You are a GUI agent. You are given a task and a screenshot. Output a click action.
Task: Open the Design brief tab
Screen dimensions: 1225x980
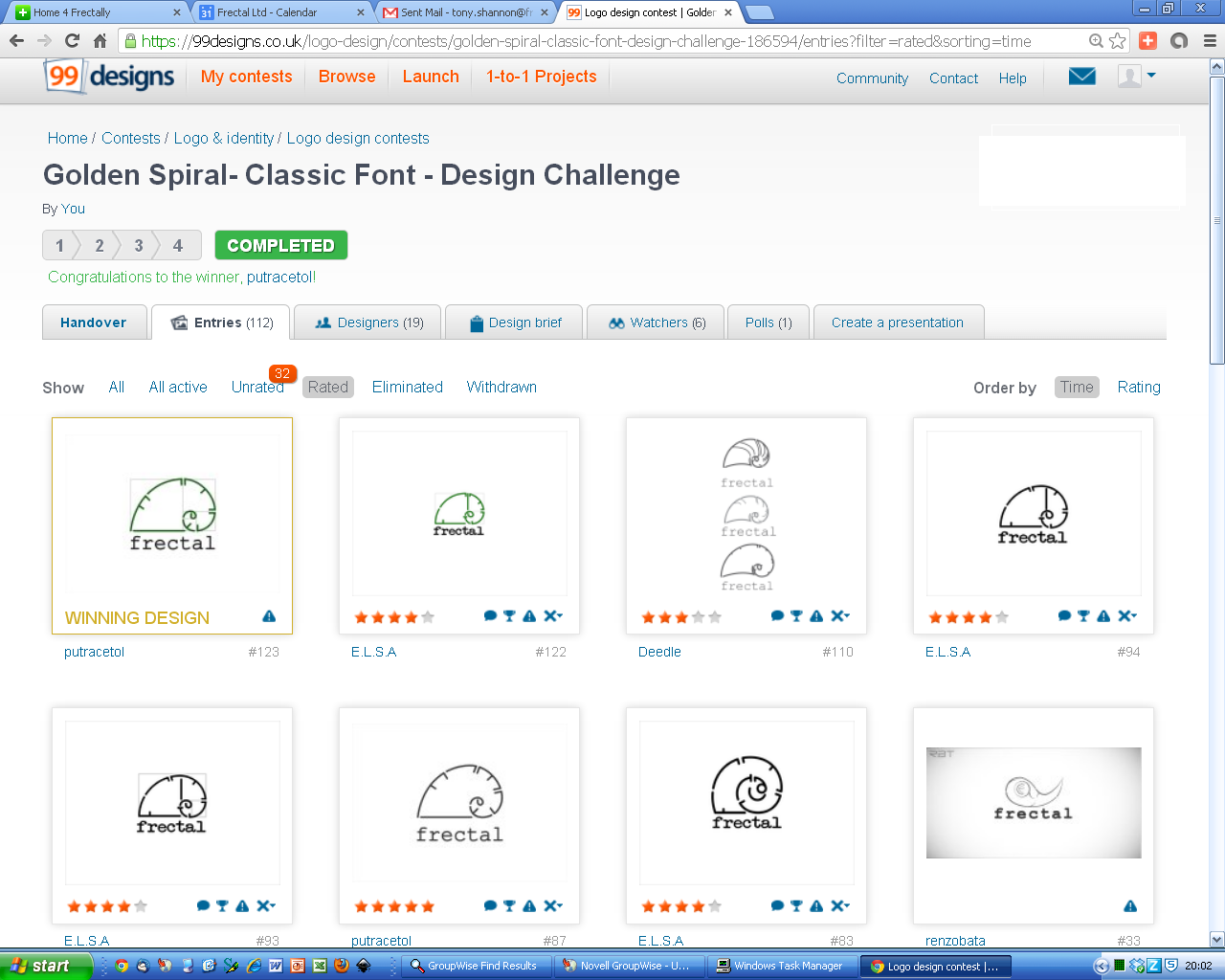515,323
